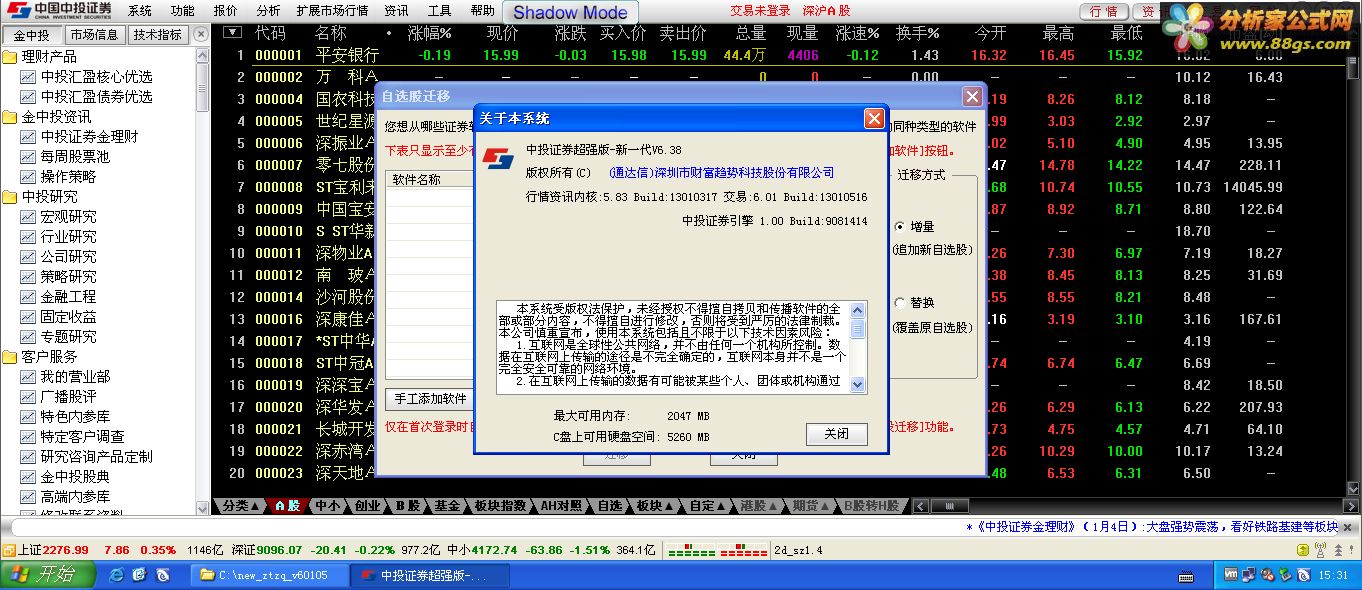Viewport: 1362px width, 590px height.
Task: Click the yellow round icon in status bar
Action: tap(1301, 550)
